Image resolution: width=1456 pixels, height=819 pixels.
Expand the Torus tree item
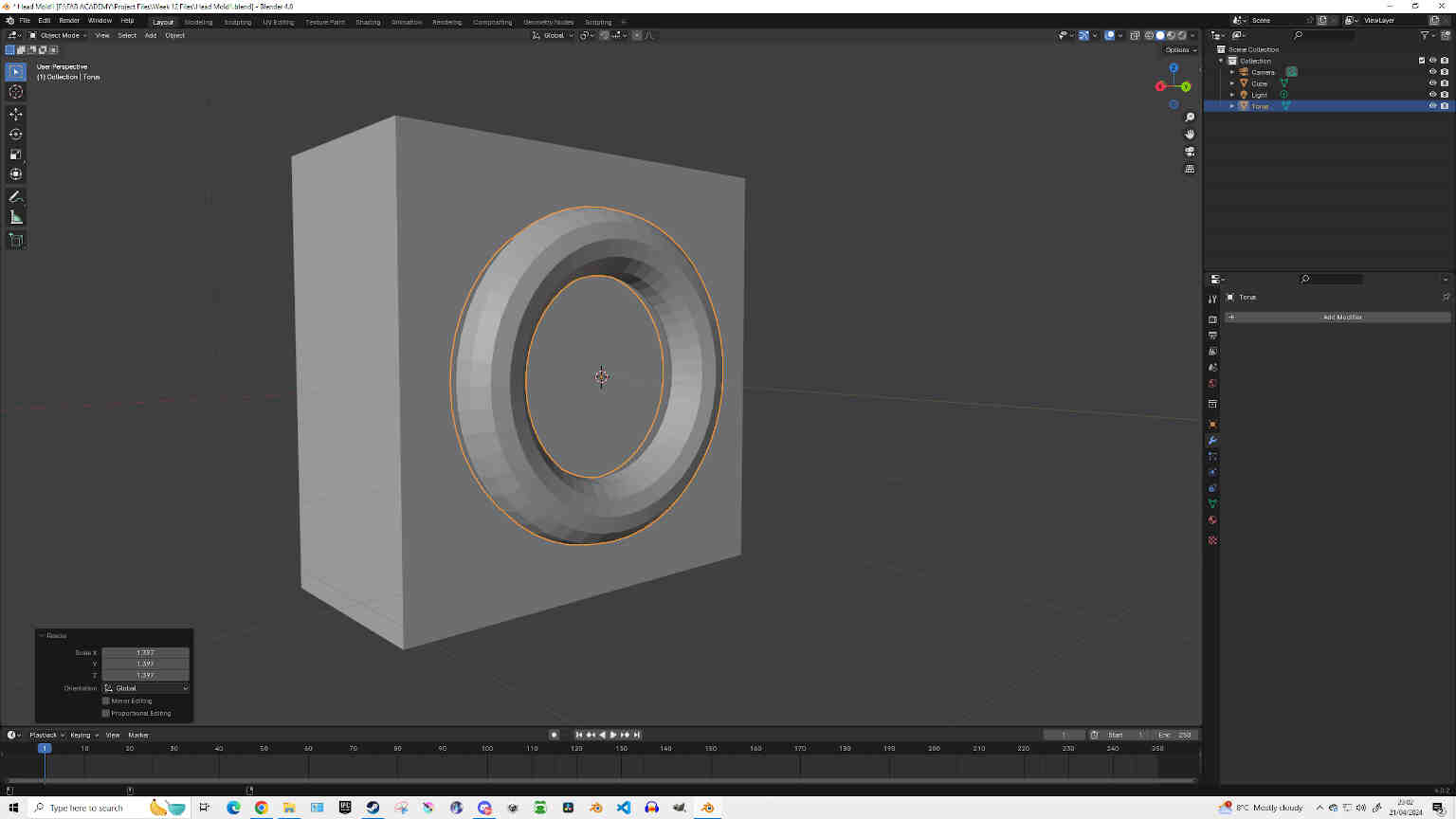pyautogui.click(x=1232, y=106)
